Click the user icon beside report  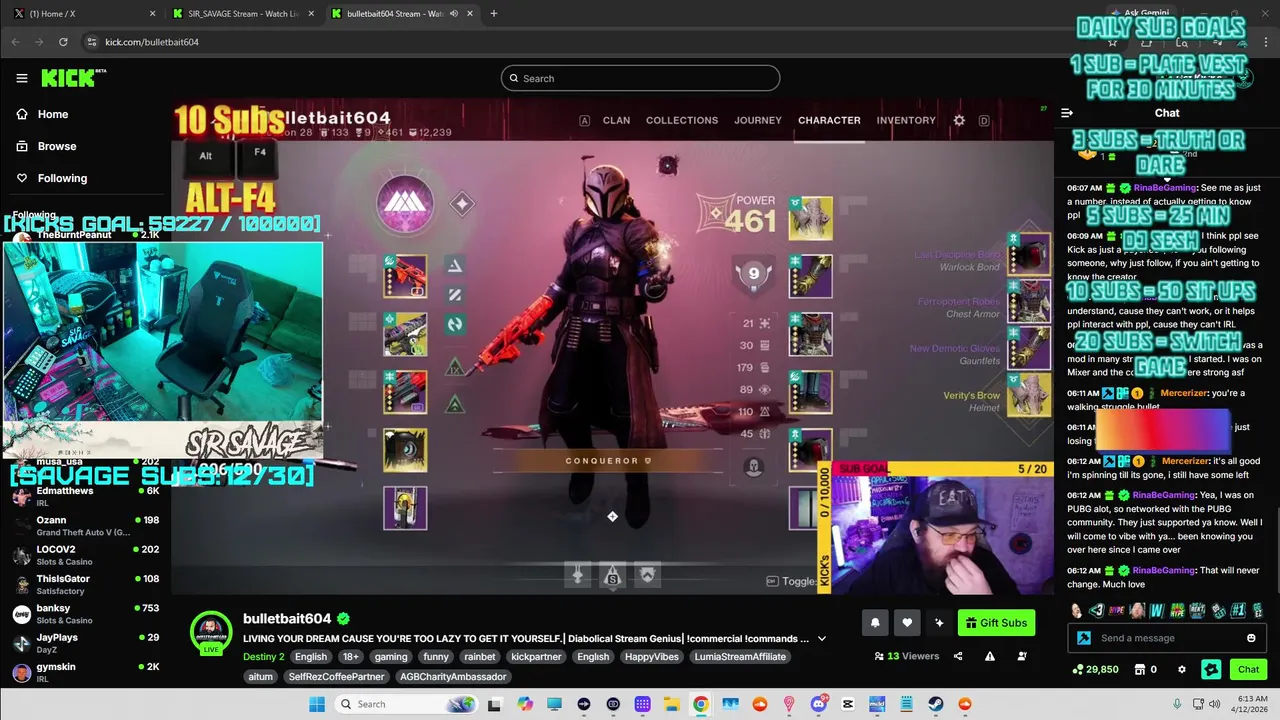coord(1022,656)
